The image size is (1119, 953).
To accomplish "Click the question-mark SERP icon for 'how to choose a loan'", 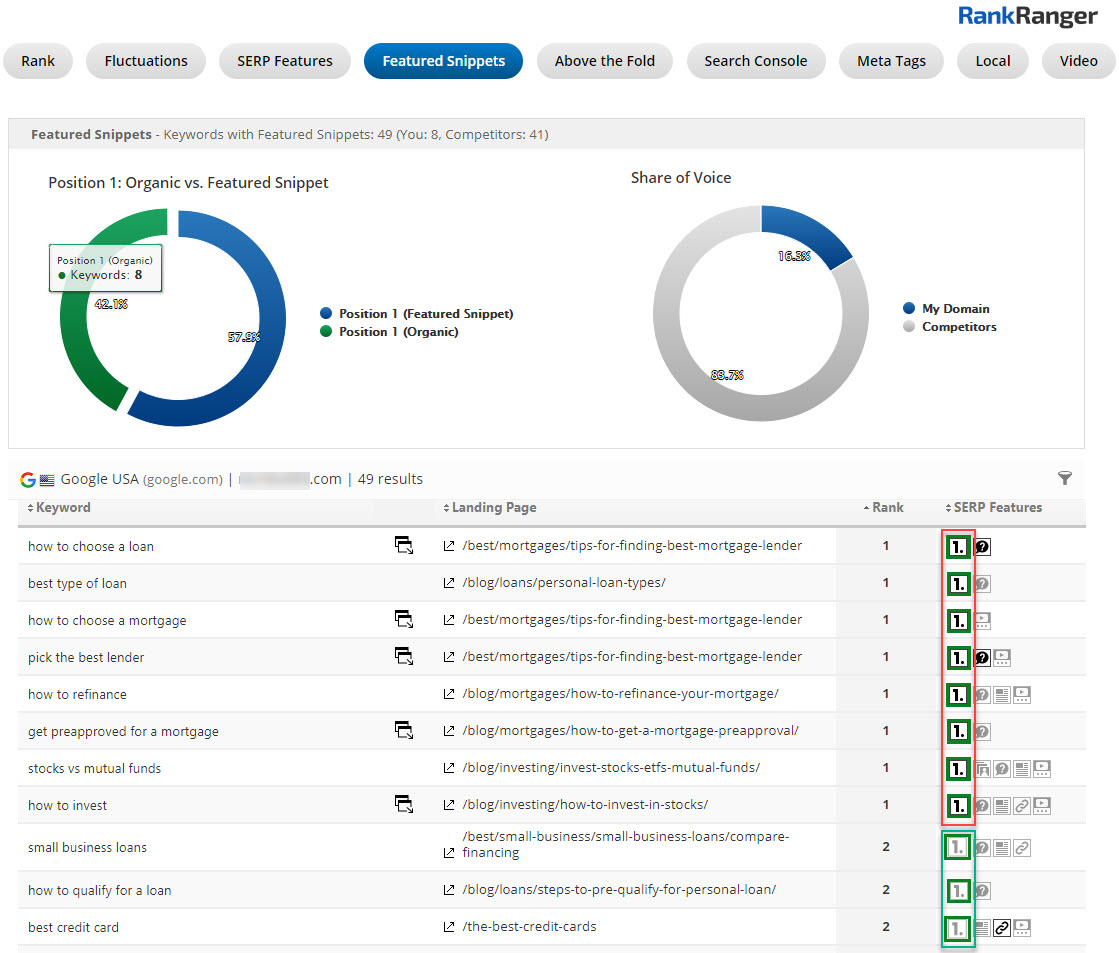I will click(x=982, y=546).
